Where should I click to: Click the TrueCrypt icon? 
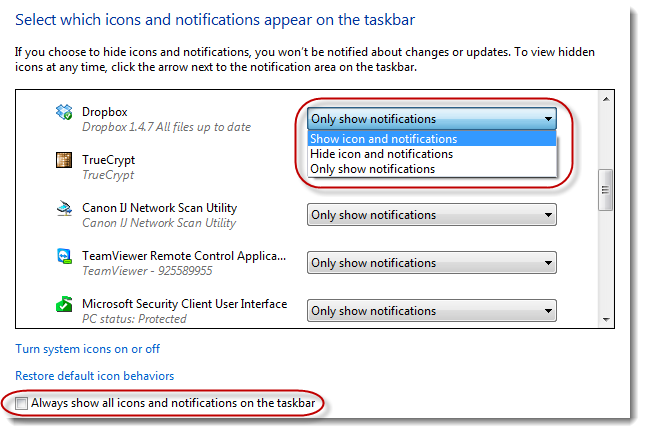[65, 160]
